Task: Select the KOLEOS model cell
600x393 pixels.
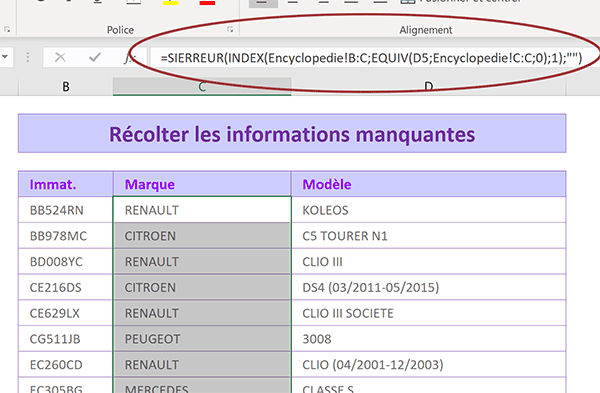Action: [x=429, y=210]
